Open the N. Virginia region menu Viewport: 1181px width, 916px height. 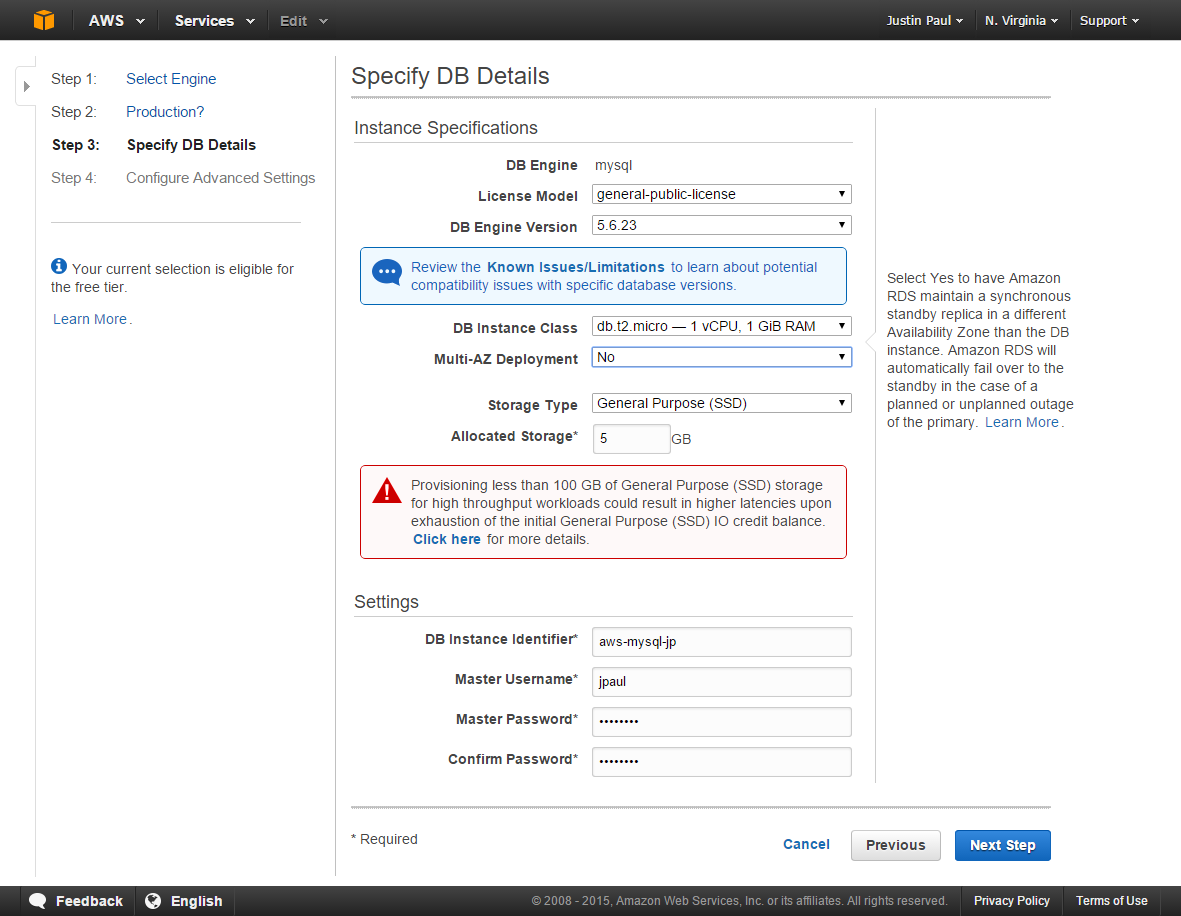[x=1021, y=20]
